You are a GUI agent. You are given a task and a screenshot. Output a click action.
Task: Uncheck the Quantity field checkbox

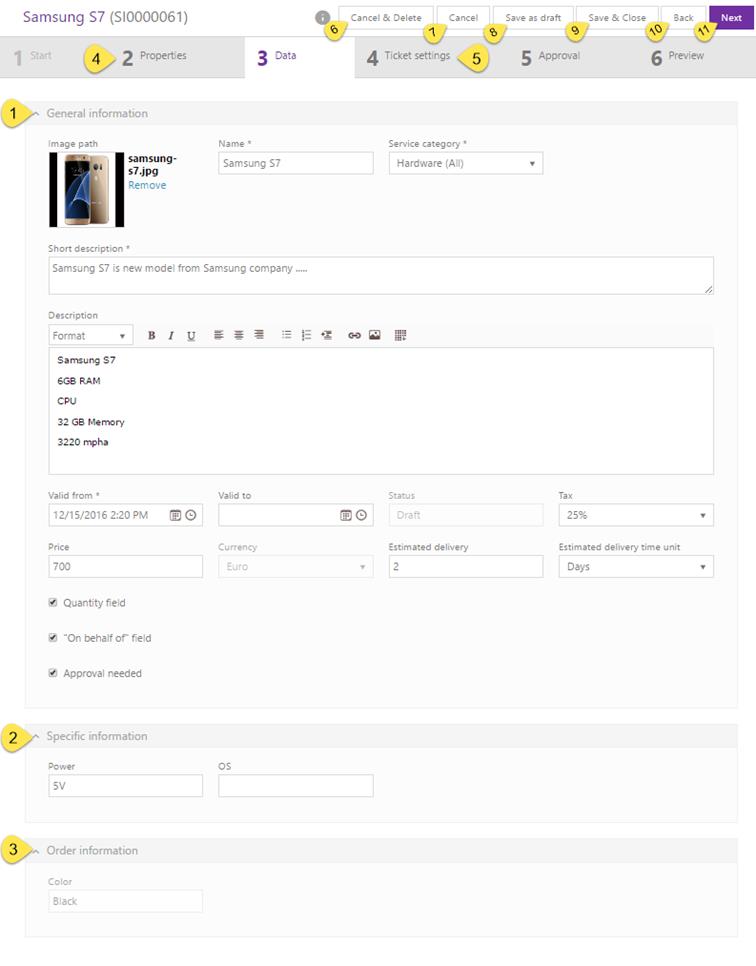tap(53, 603)
